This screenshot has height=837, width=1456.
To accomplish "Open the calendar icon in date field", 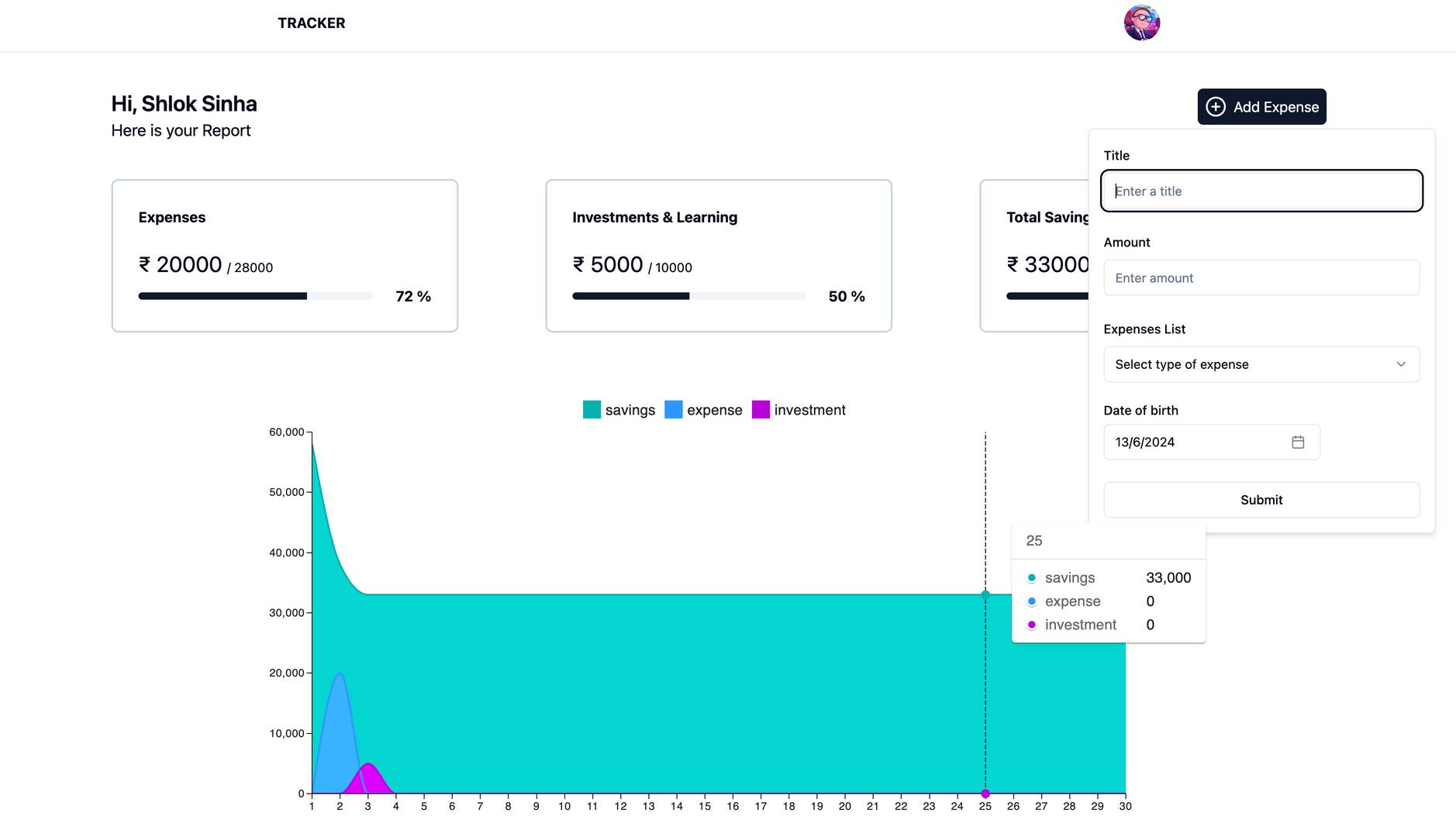I will tap(1298, 442).
